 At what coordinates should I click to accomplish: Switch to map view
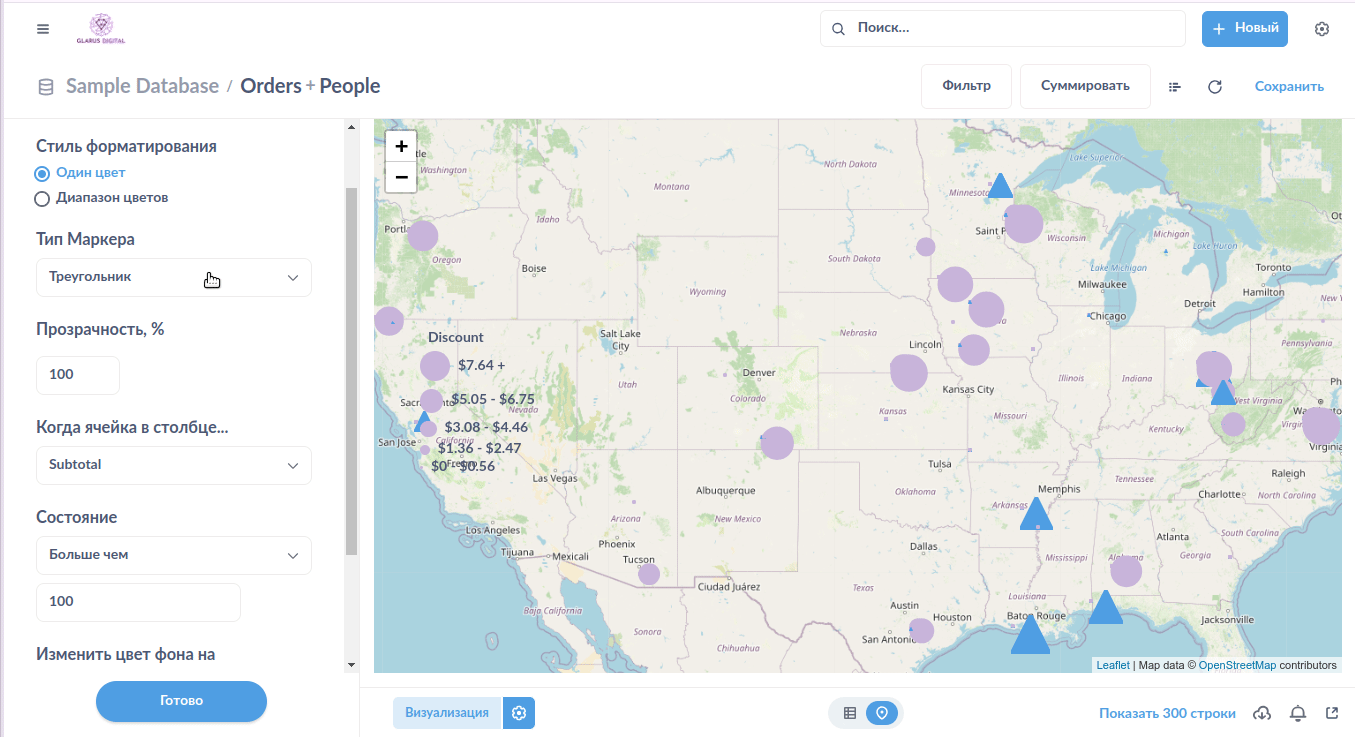[882, 713]
